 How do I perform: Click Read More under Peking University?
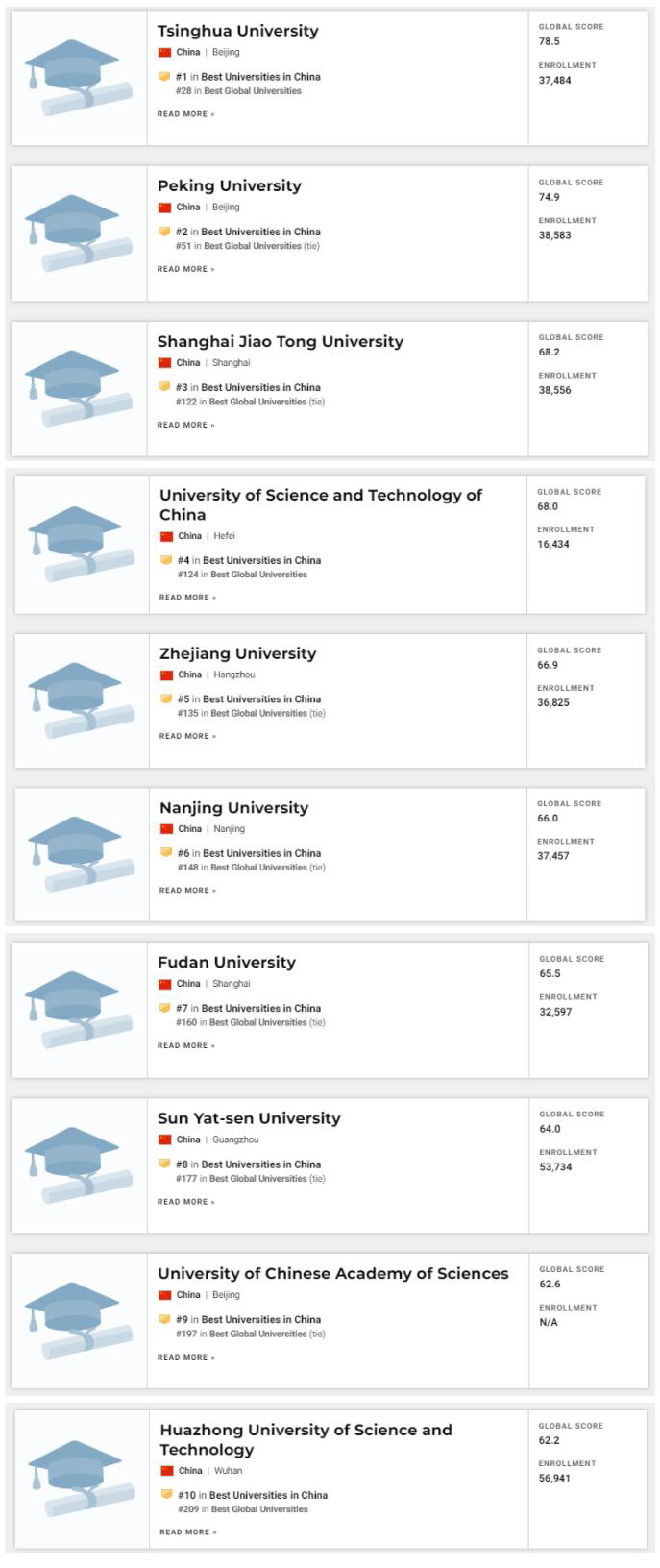tap(185, 269)
